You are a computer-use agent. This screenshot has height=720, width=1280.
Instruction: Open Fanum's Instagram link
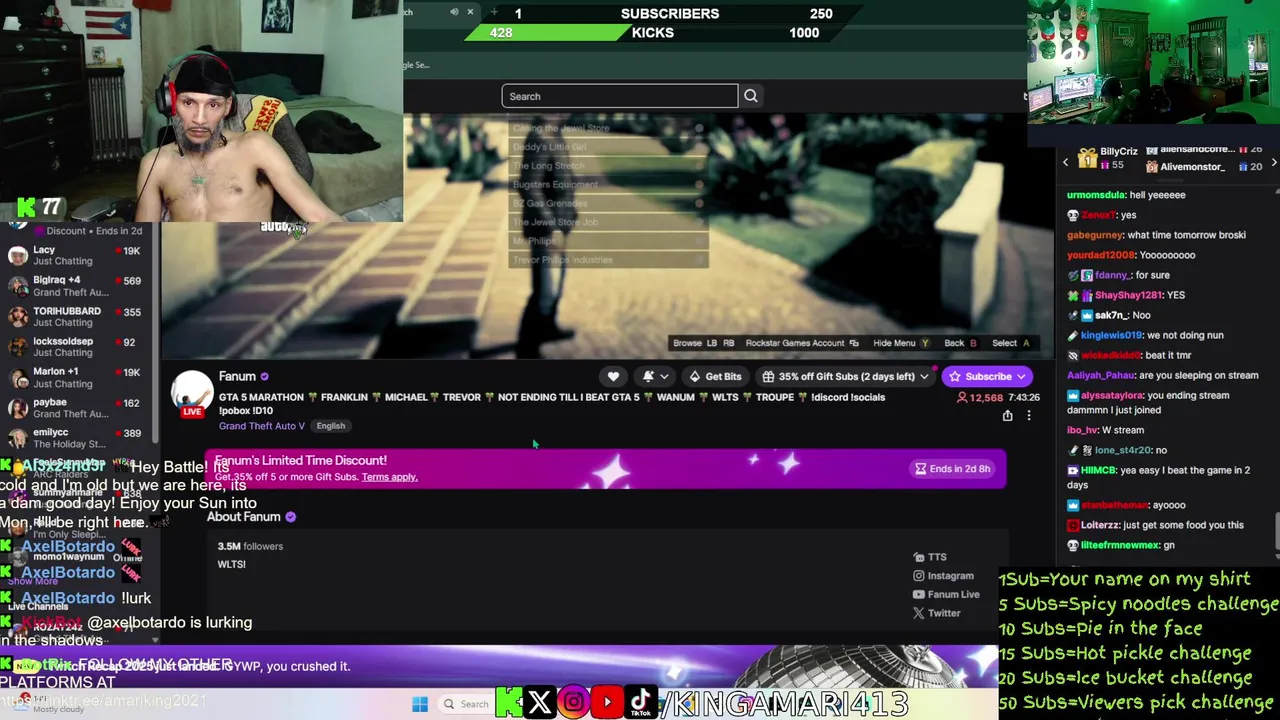[x=943, y=576]
